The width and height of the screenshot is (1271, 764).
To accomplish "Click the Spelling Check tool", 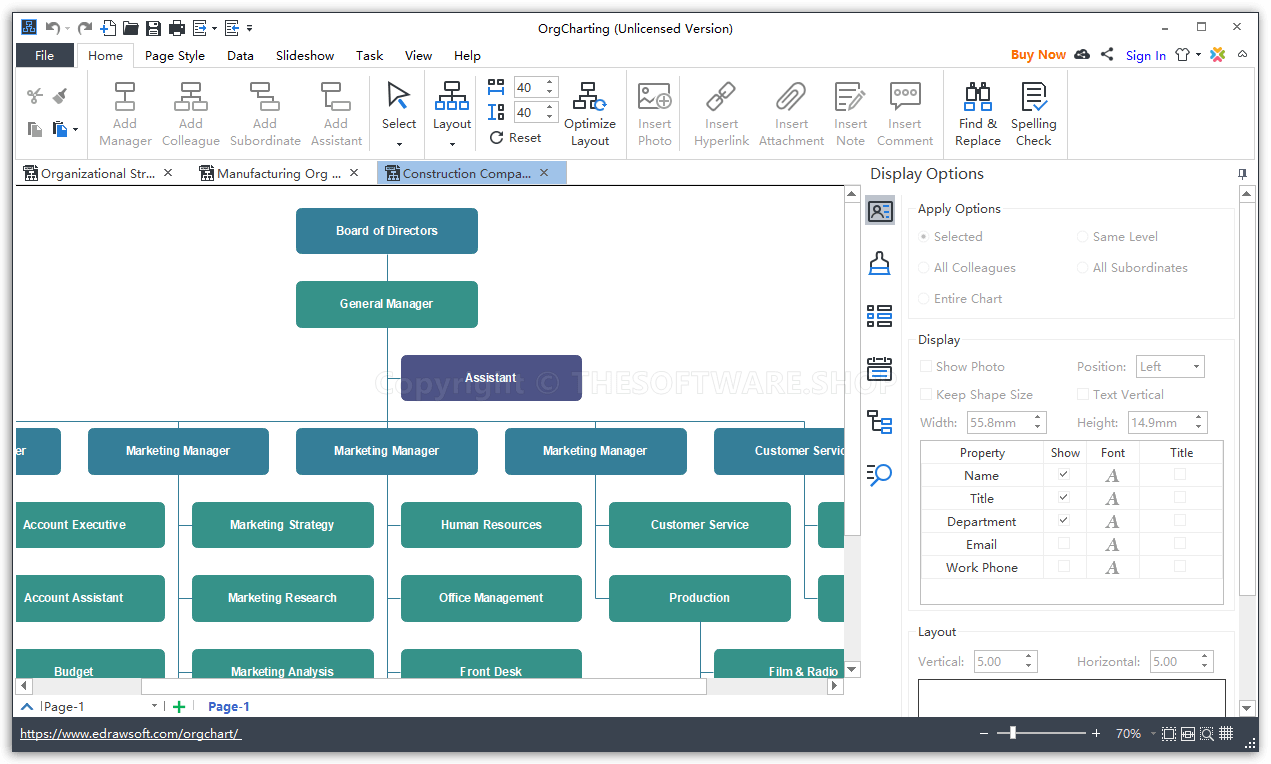I will (x=1033, y=112).
